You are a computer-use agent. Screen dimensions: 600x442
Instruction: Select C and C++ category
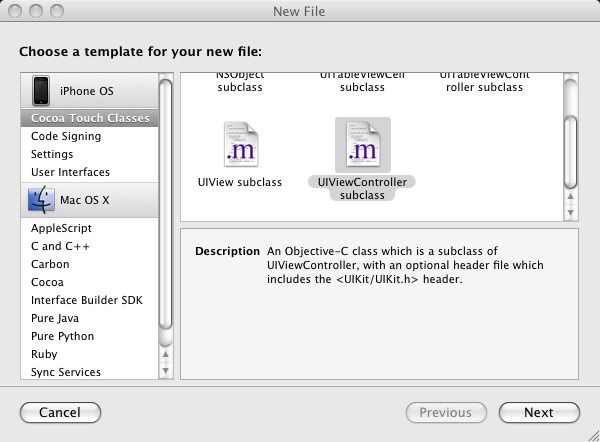[90, 246]
